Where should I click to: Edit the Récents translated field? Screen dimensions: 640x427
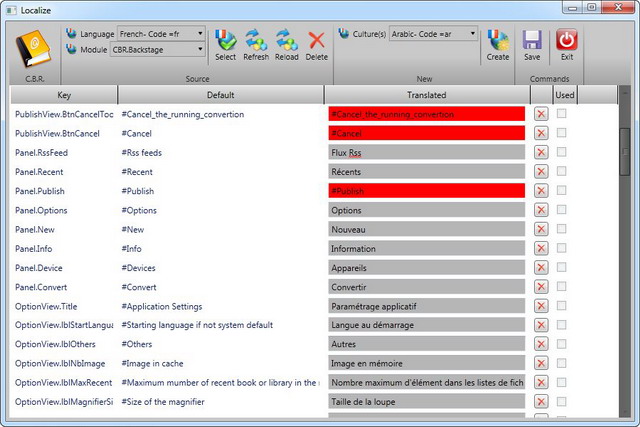coord(427,171)
